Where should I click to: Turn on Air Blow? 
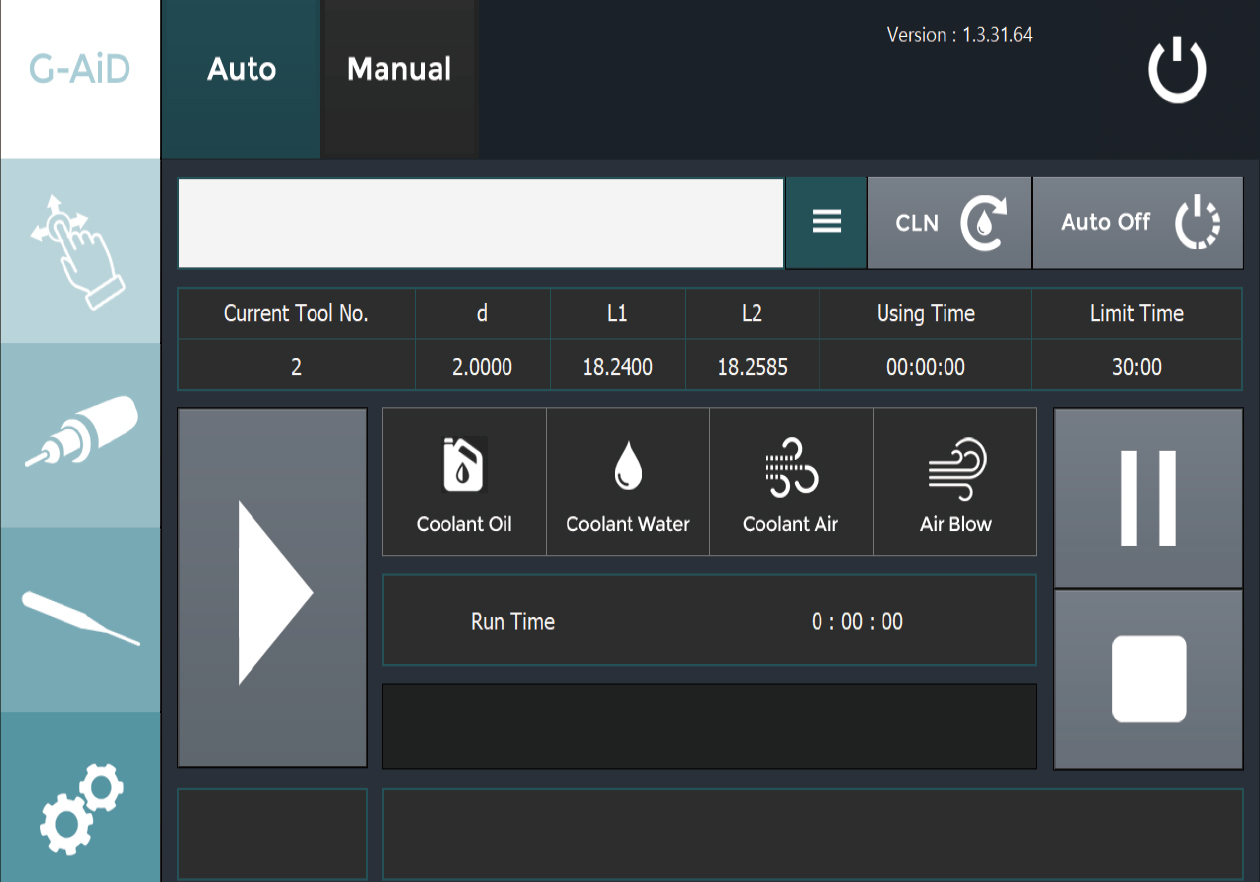[955, 482]
